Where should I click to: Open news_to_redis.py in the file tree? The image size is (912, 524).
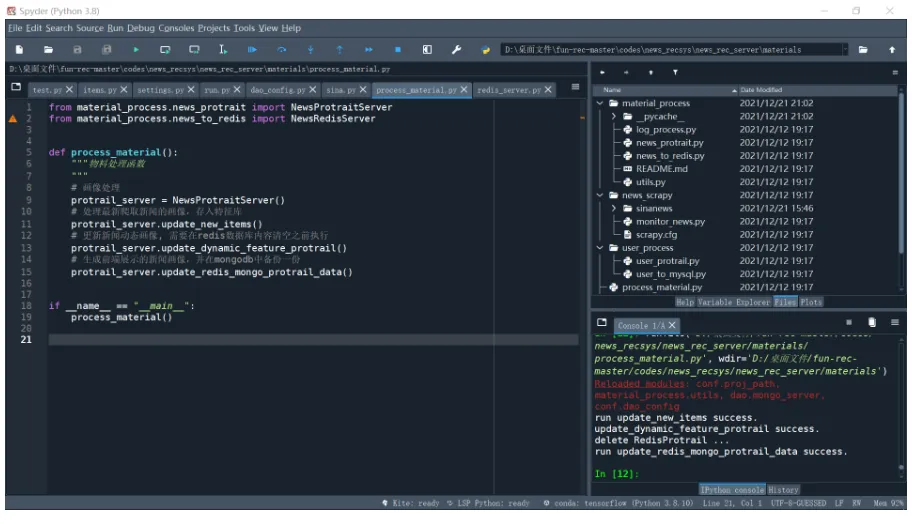pos(670,156)
